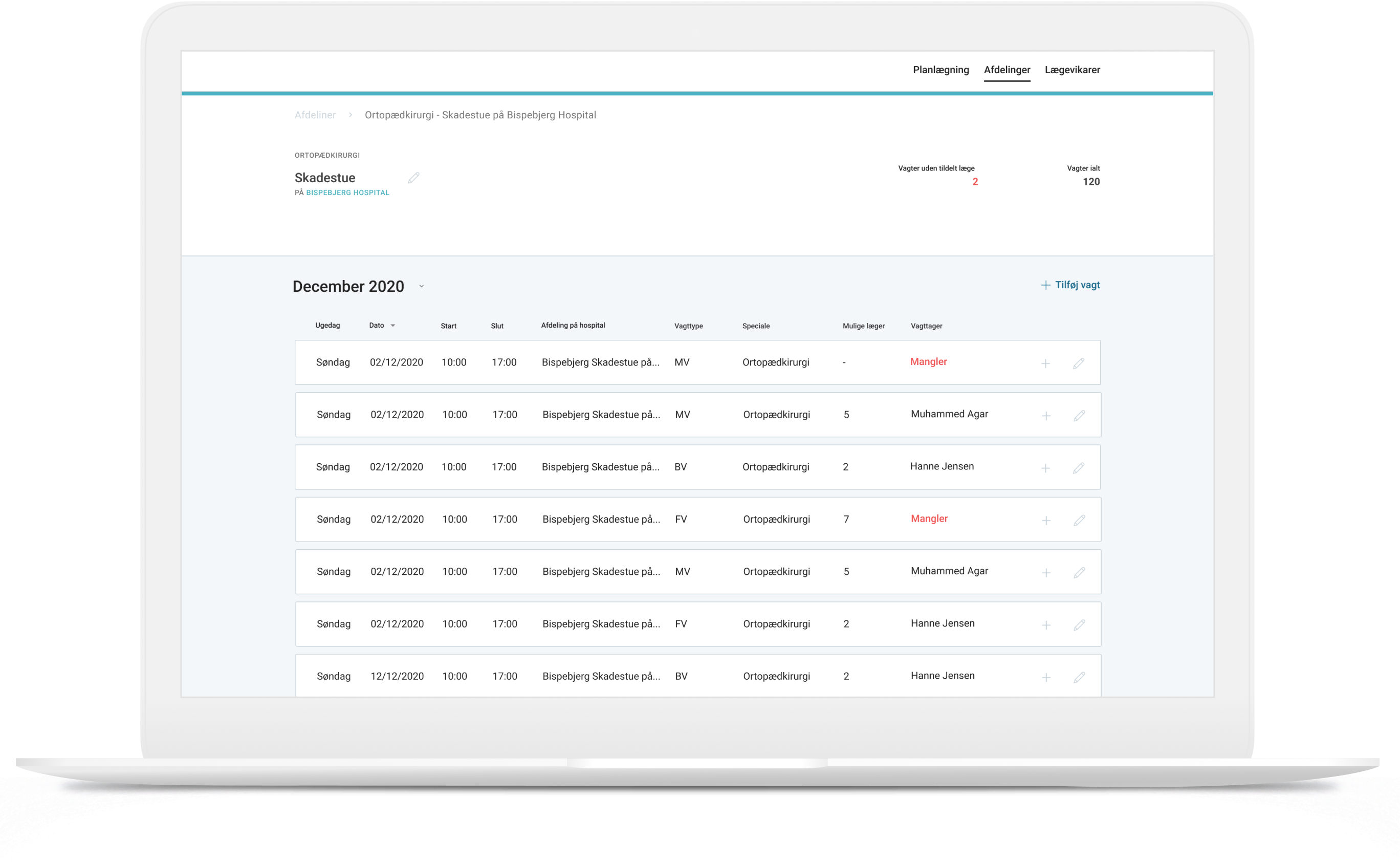Screen dimensions: 1400x862
Task: Click plus icon on FV Mangler row
Action: coord(1045,520)
